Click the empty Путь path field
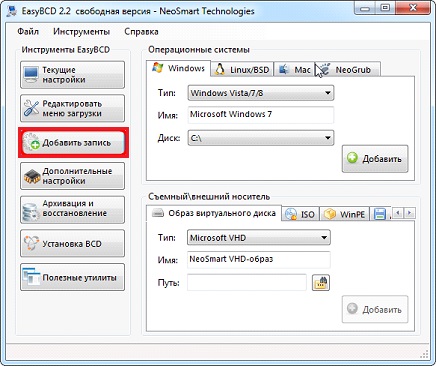 pos(247,282)
